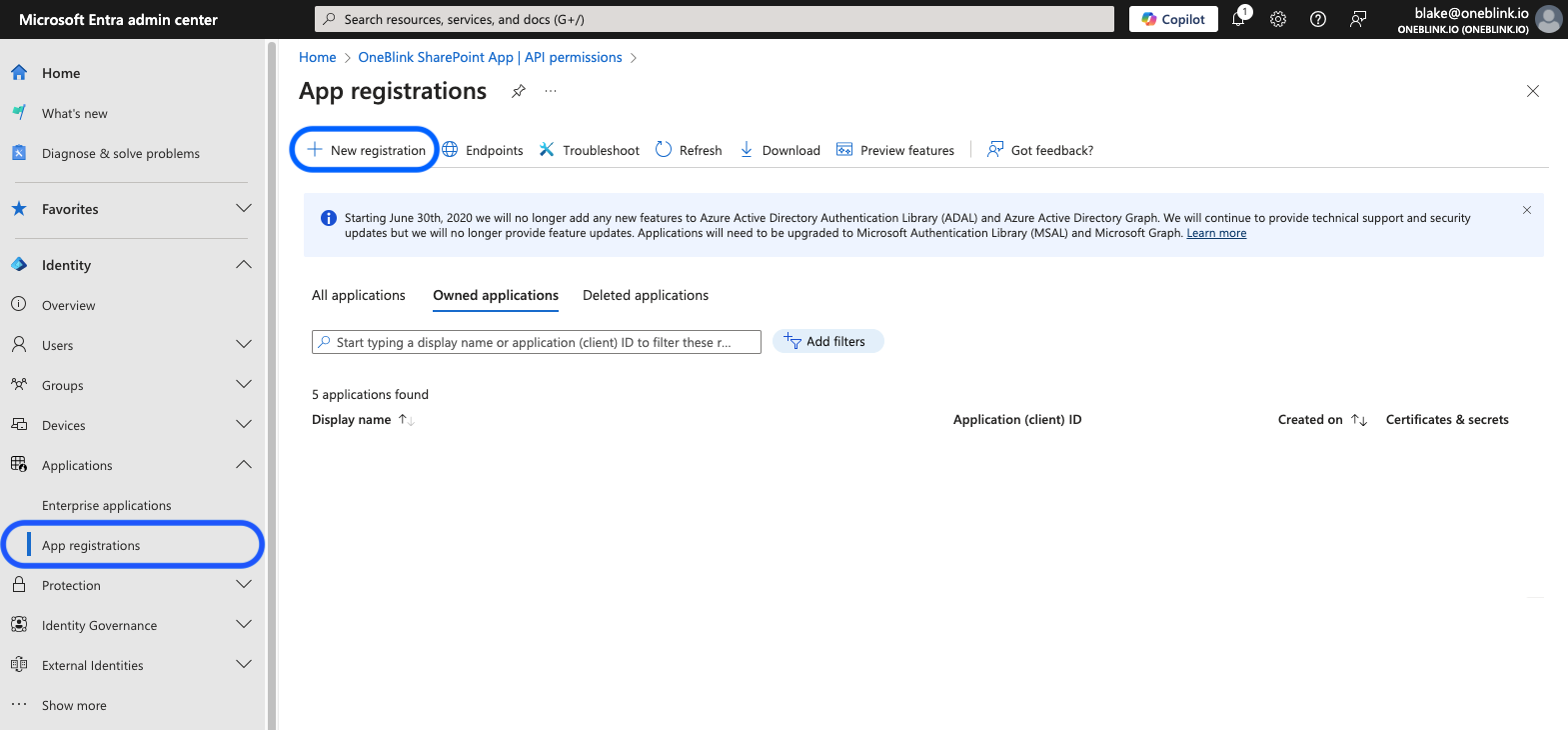Open the Settings gear icon
Image resolution: width=1568 pixels, height=730 pixels.
(x=1278, y=19)
